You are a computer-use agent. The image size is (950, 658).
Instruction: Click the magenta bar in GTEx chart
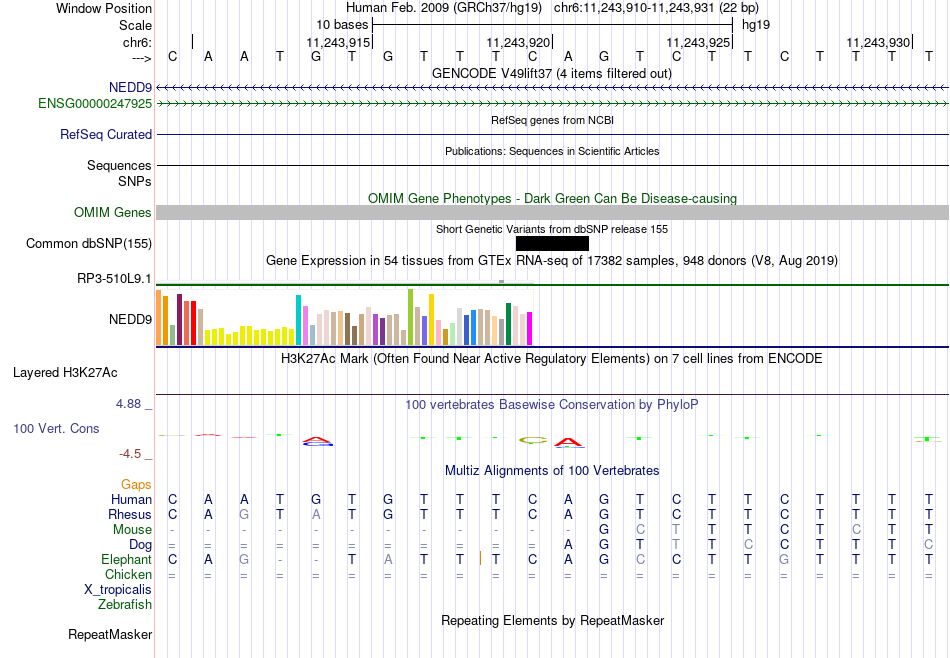pyautogui.click(x=530, y=328)
